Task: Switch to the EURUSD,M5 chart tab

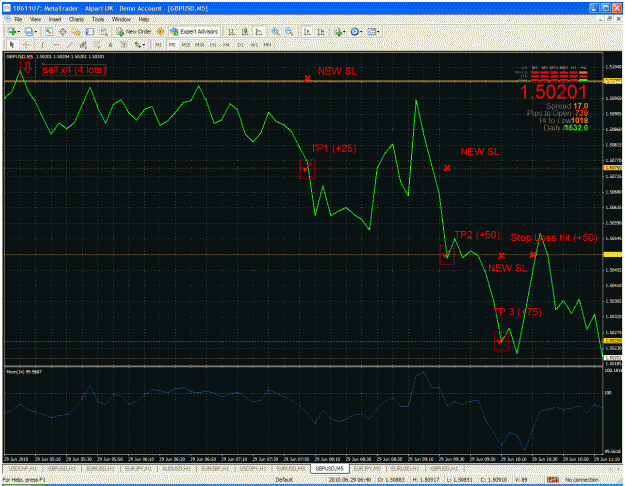Action: (291, 469)
